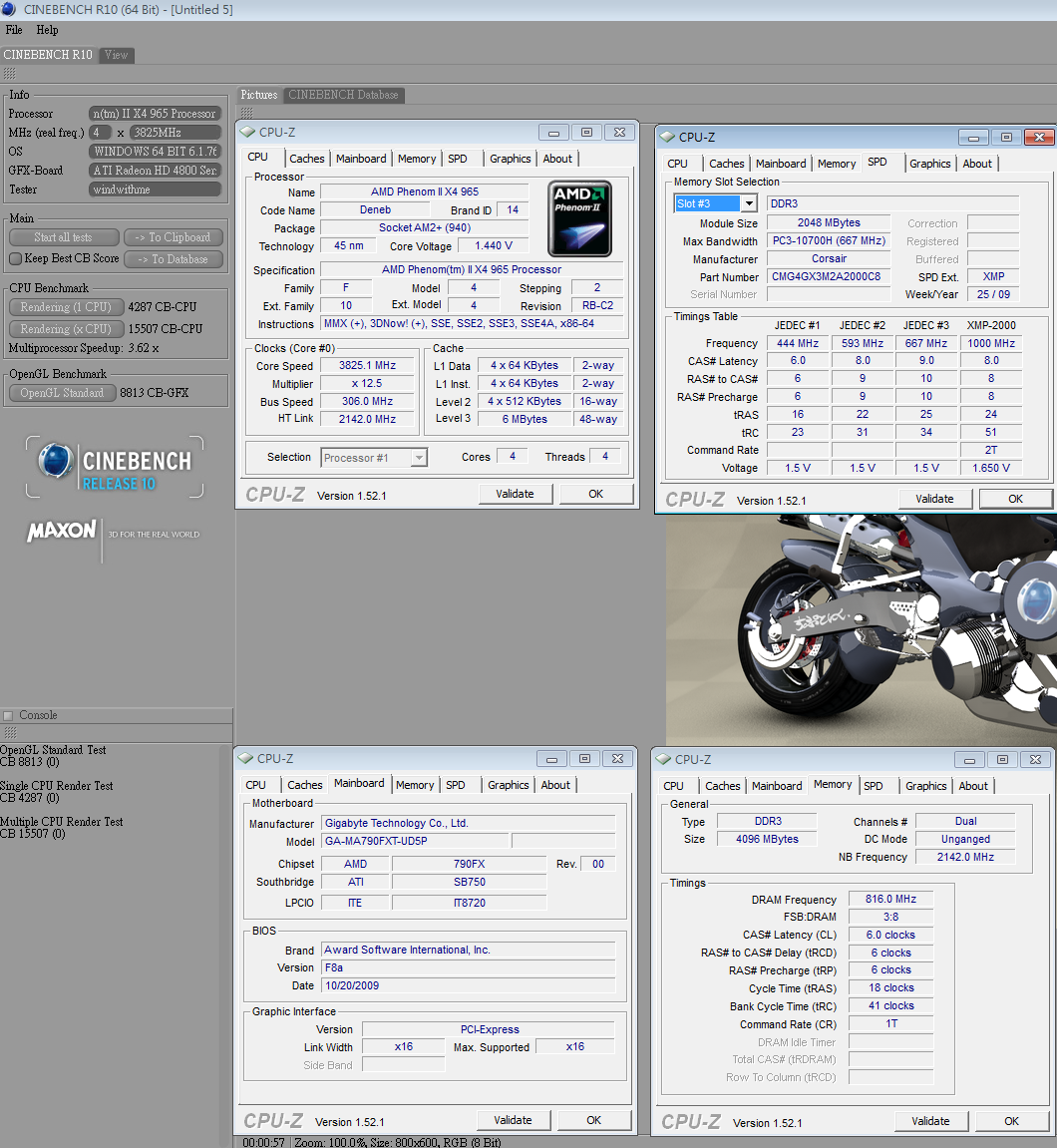Image resolution: width=1057 pixels, height=1148 pixels.
Task: Toggle the Console panel checkbox
Action: click(9, 715)
